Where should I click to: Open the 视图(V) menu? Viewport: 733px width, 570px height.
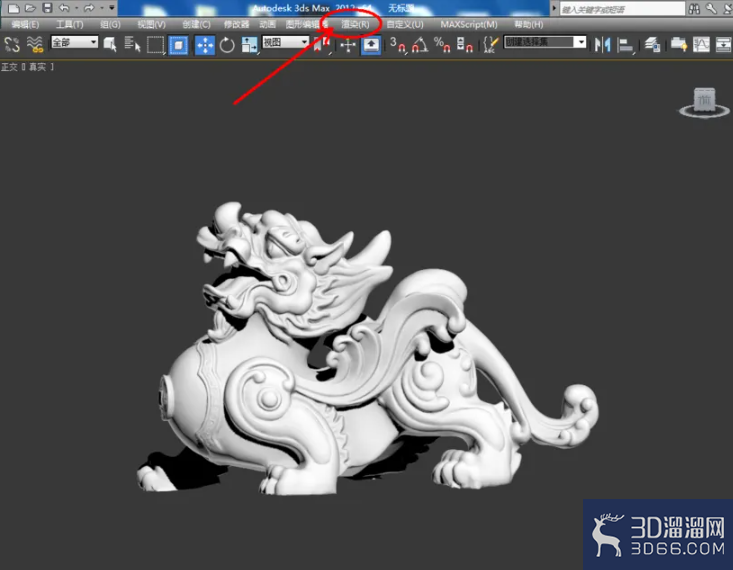(151, 24)
